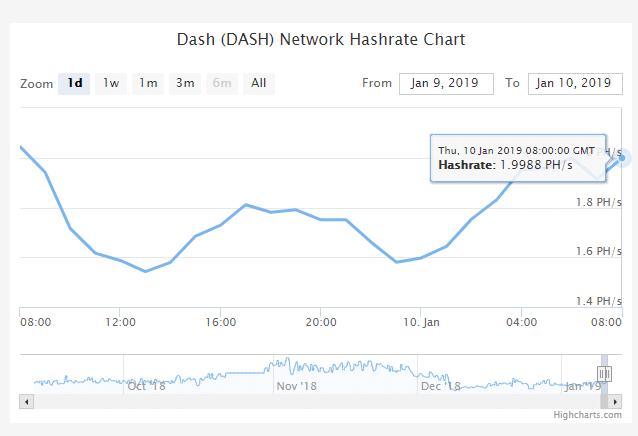The width and height of the screenshot is (638, 436).
Task: Grab the navigator range handle
Action: (x=603, y=373)
